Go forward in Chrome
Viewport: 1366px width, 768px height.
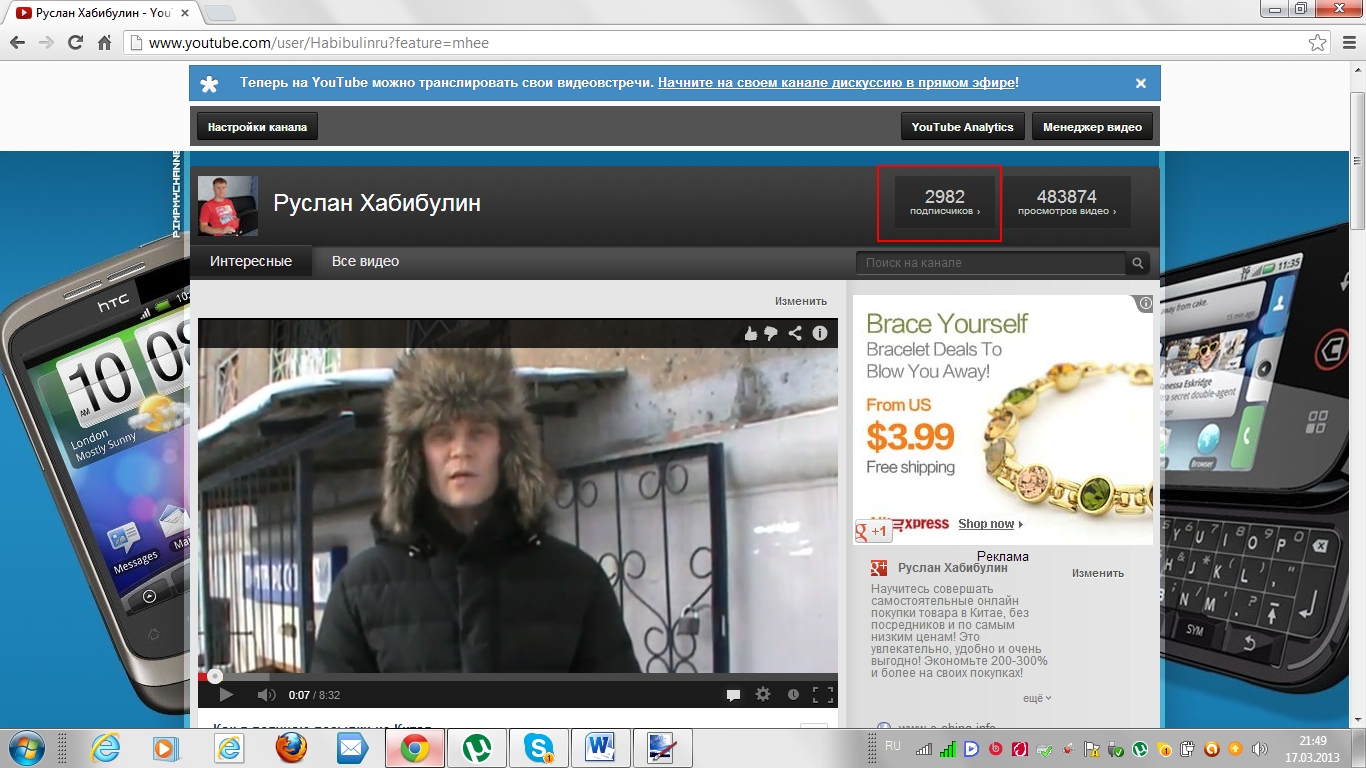pyautogui.click(x=46, y=43)
